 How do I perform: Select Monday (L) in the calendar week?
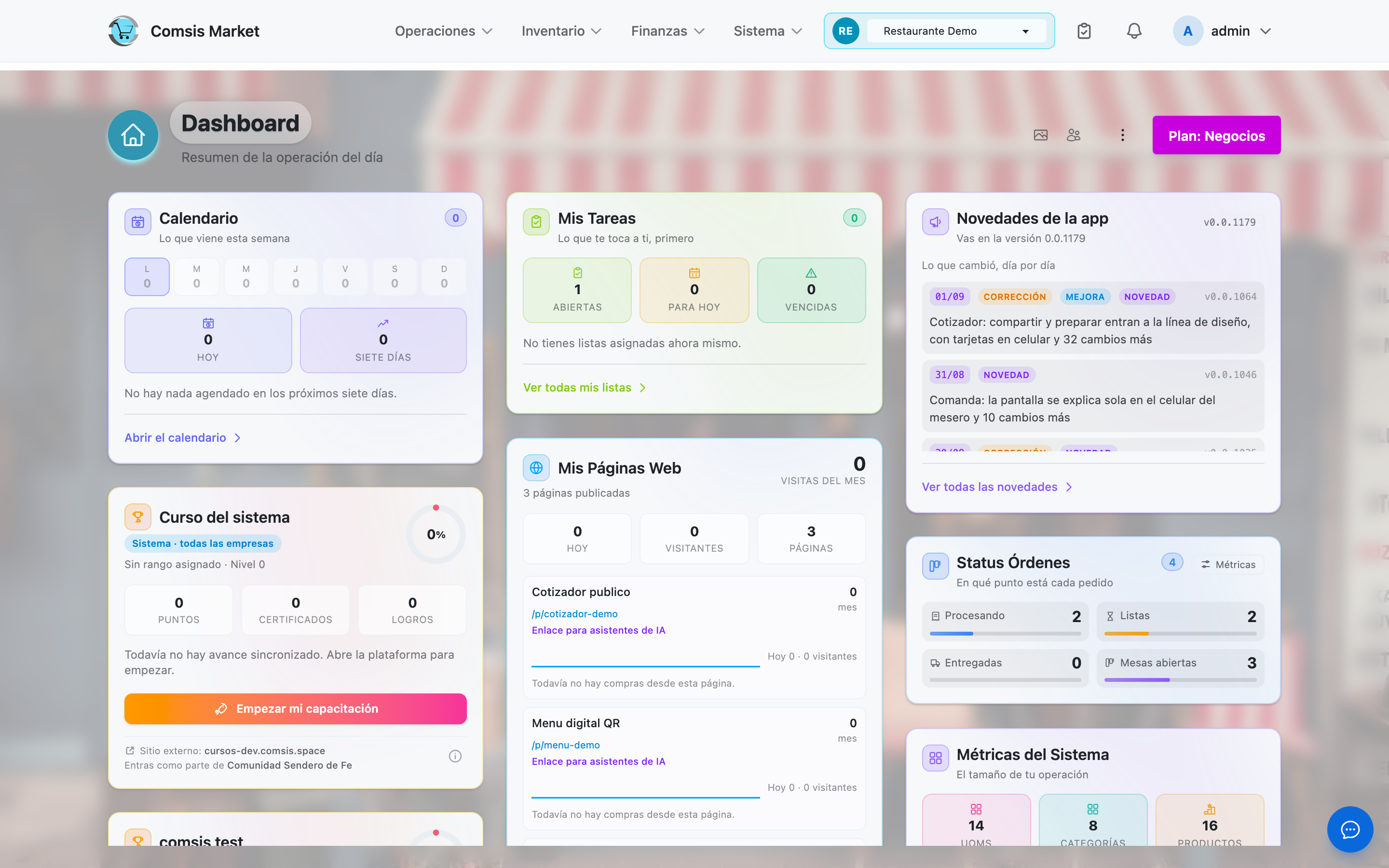coord(147,277)
